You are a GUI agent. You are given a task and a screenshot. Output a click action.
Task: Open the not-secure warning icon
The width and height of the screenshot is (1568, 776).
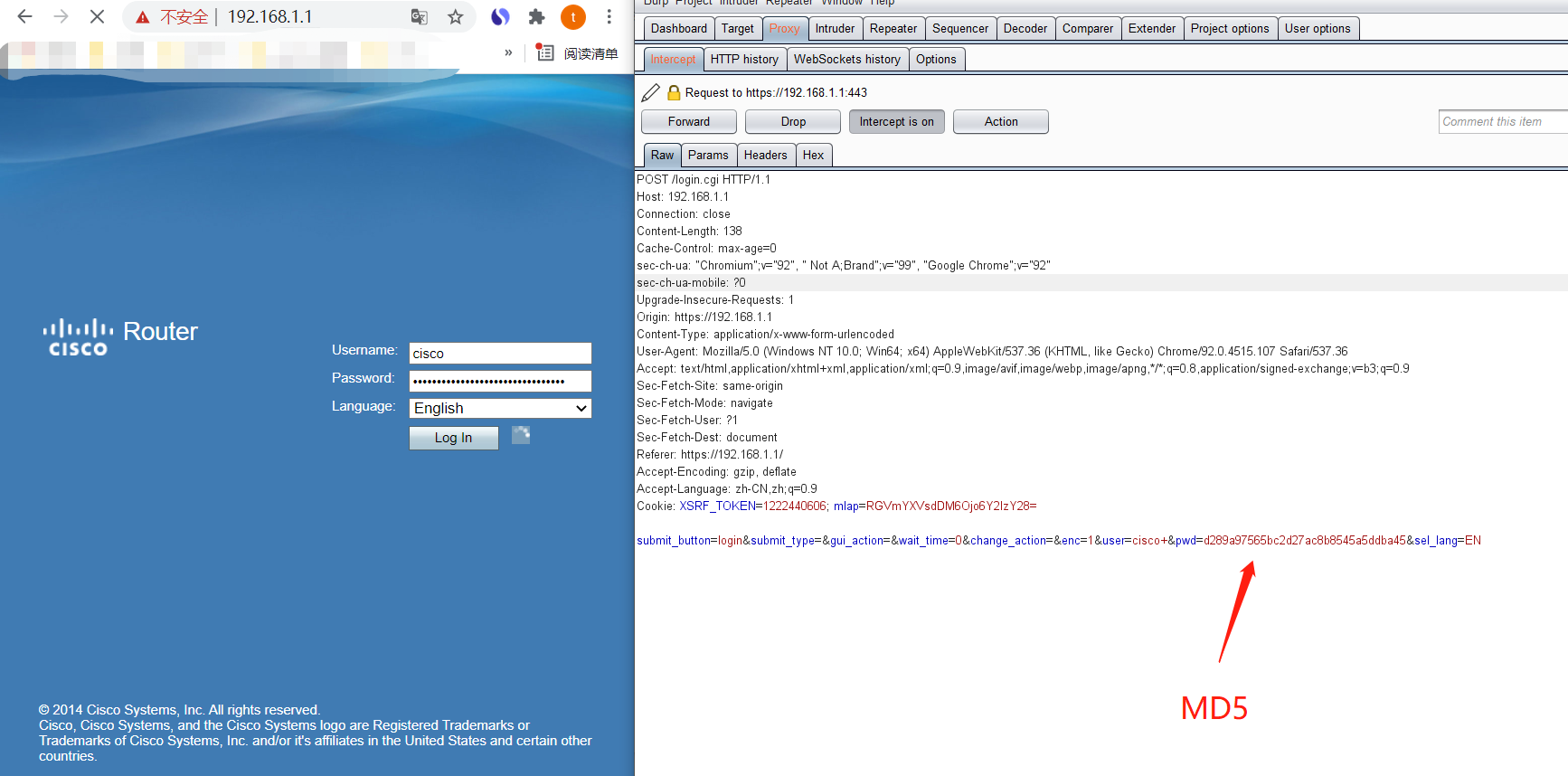coord(143,17)
